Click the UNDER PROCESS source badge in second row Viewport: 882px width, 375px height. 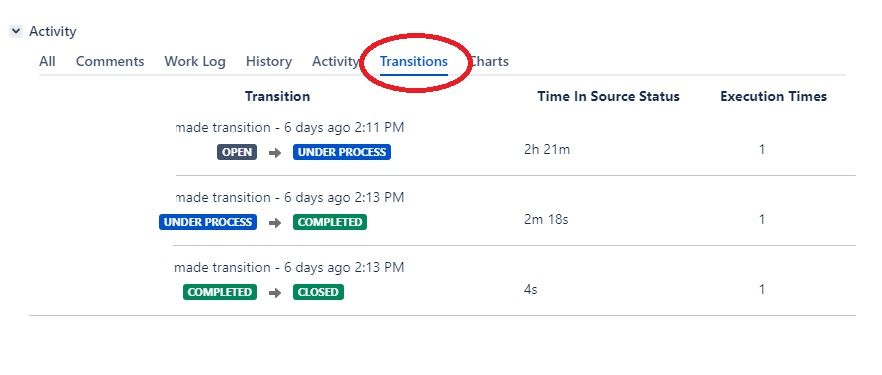208,222
